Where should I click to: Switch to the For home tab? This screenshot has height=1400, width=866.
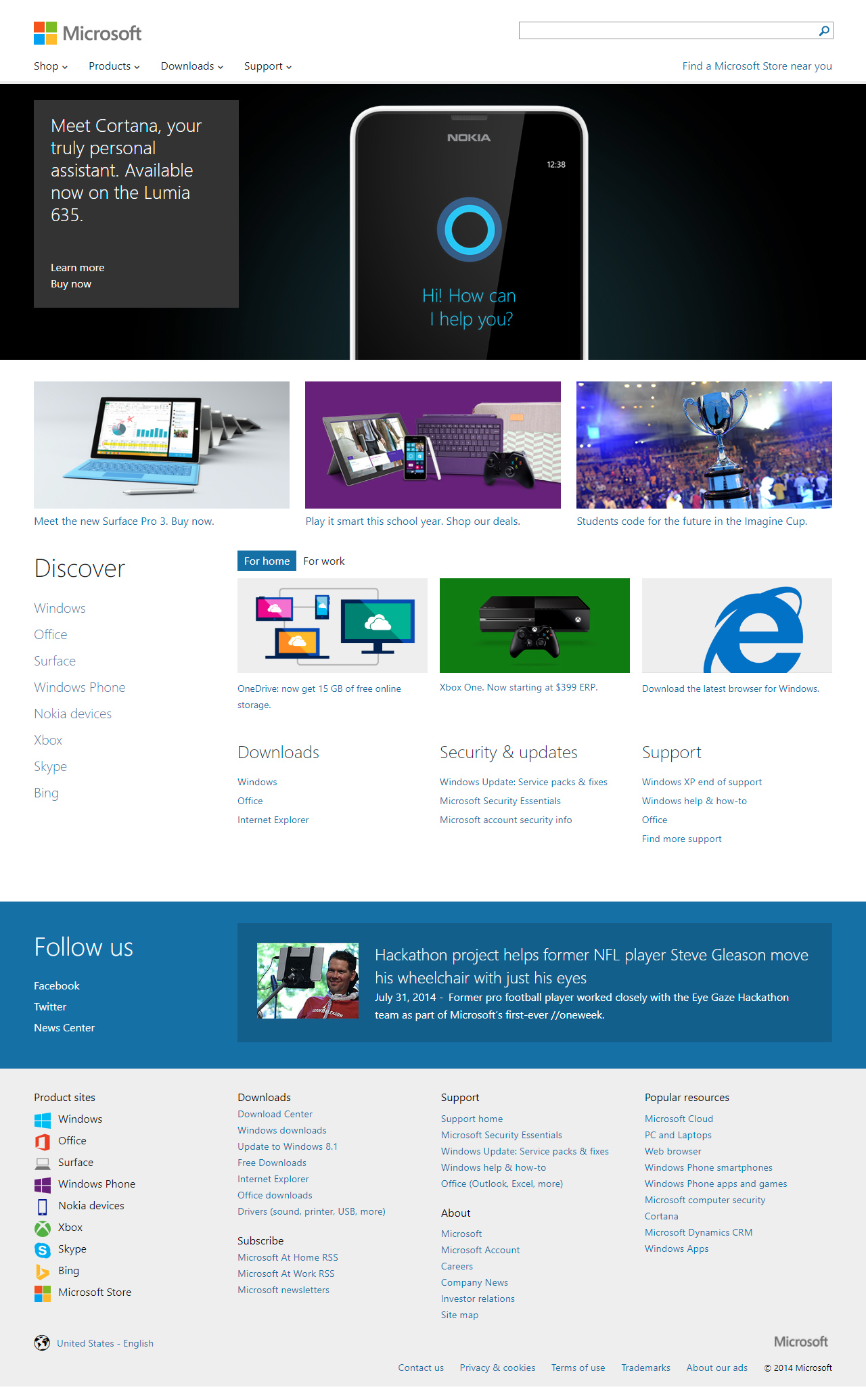[267, 561]
